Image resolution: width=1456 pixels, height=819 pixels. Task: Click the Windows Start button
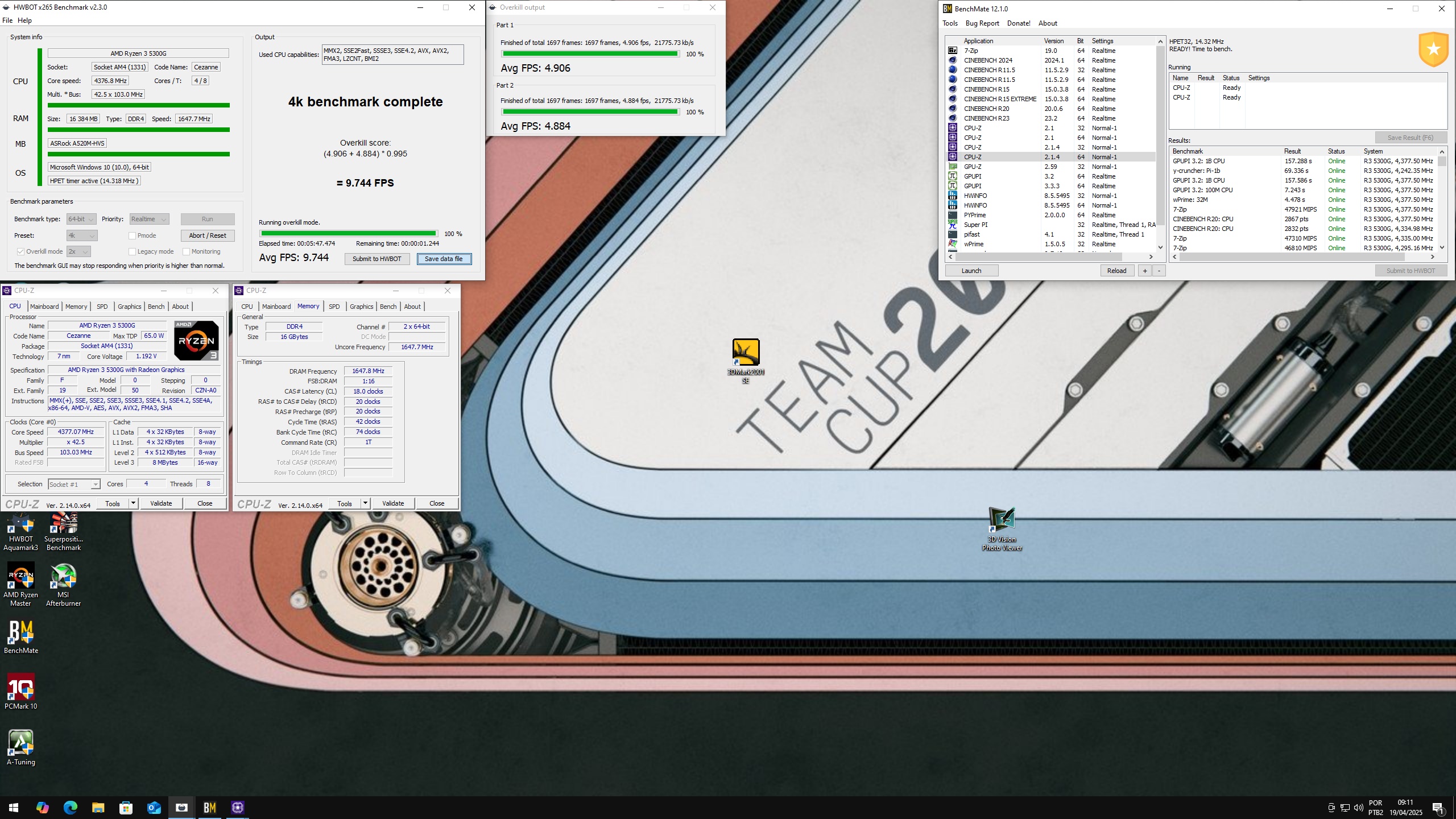14,808
